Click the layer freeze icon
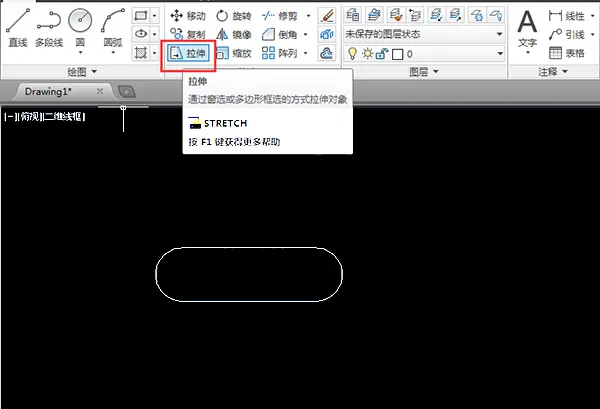The image size is (600, 409). pos(476,15)
